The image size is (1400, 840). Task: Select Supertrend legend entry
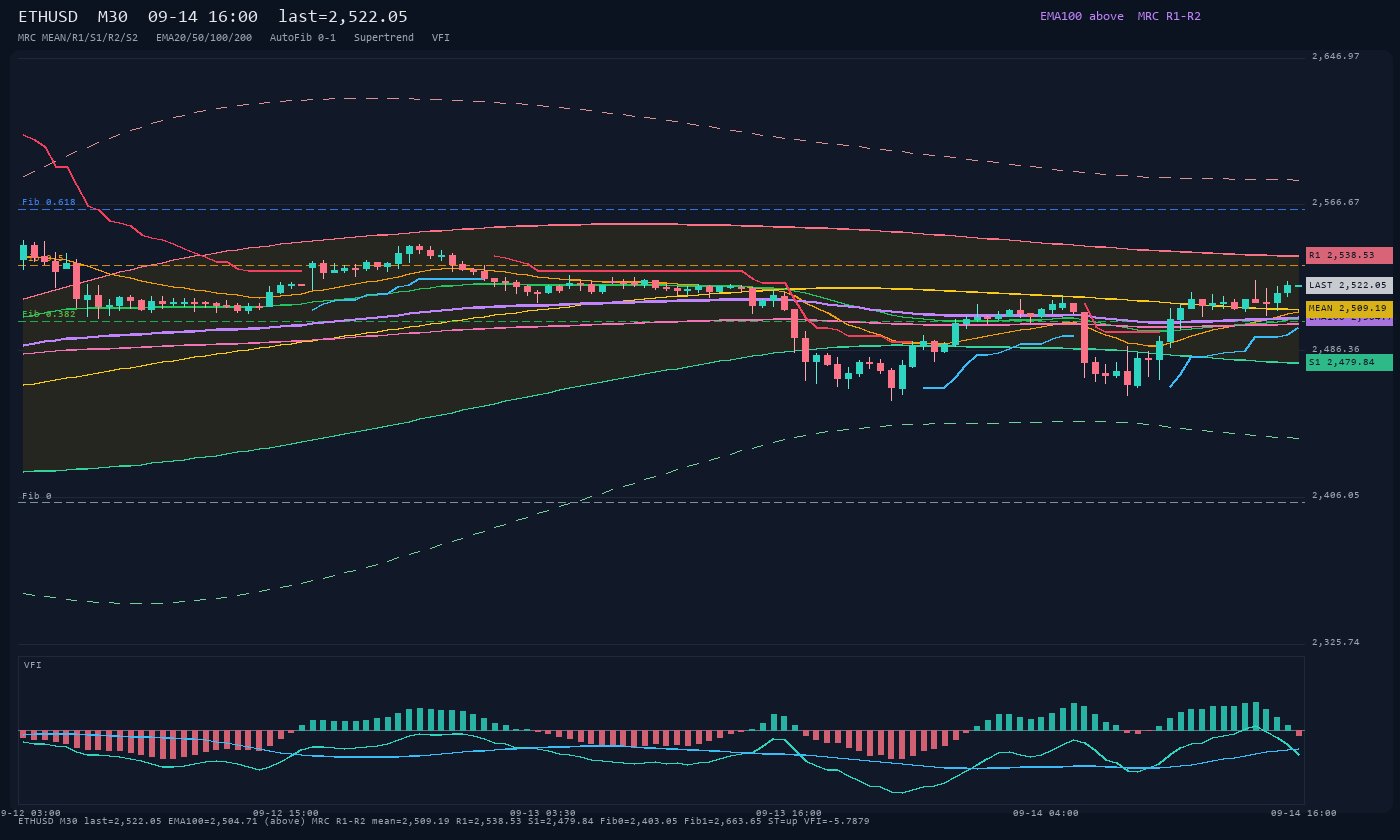click(384, 38)
